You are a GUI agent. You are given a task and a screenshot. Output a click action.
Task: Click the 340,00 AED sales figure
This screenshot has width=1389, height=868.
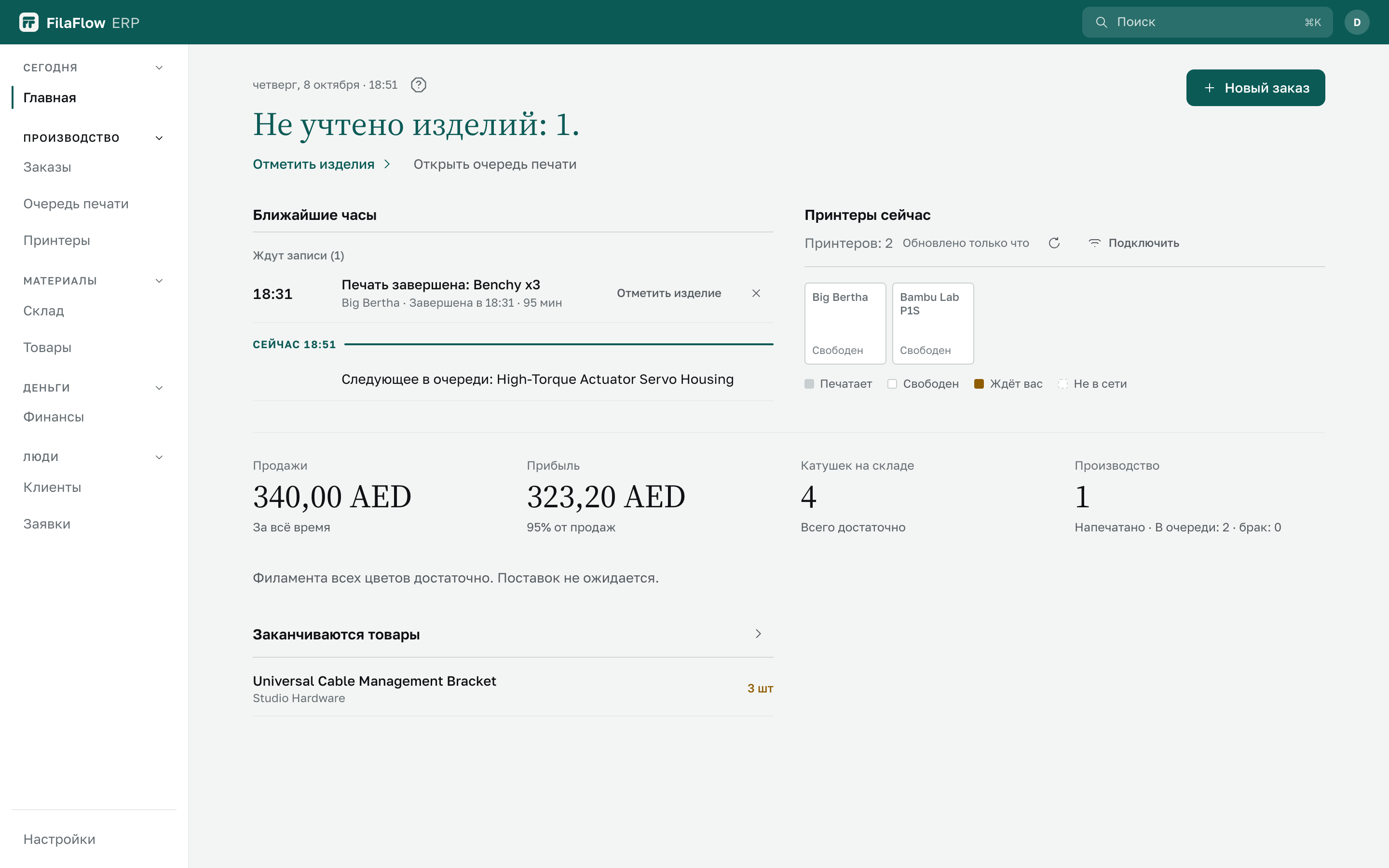pyautogui.click(x=332, y=497)
